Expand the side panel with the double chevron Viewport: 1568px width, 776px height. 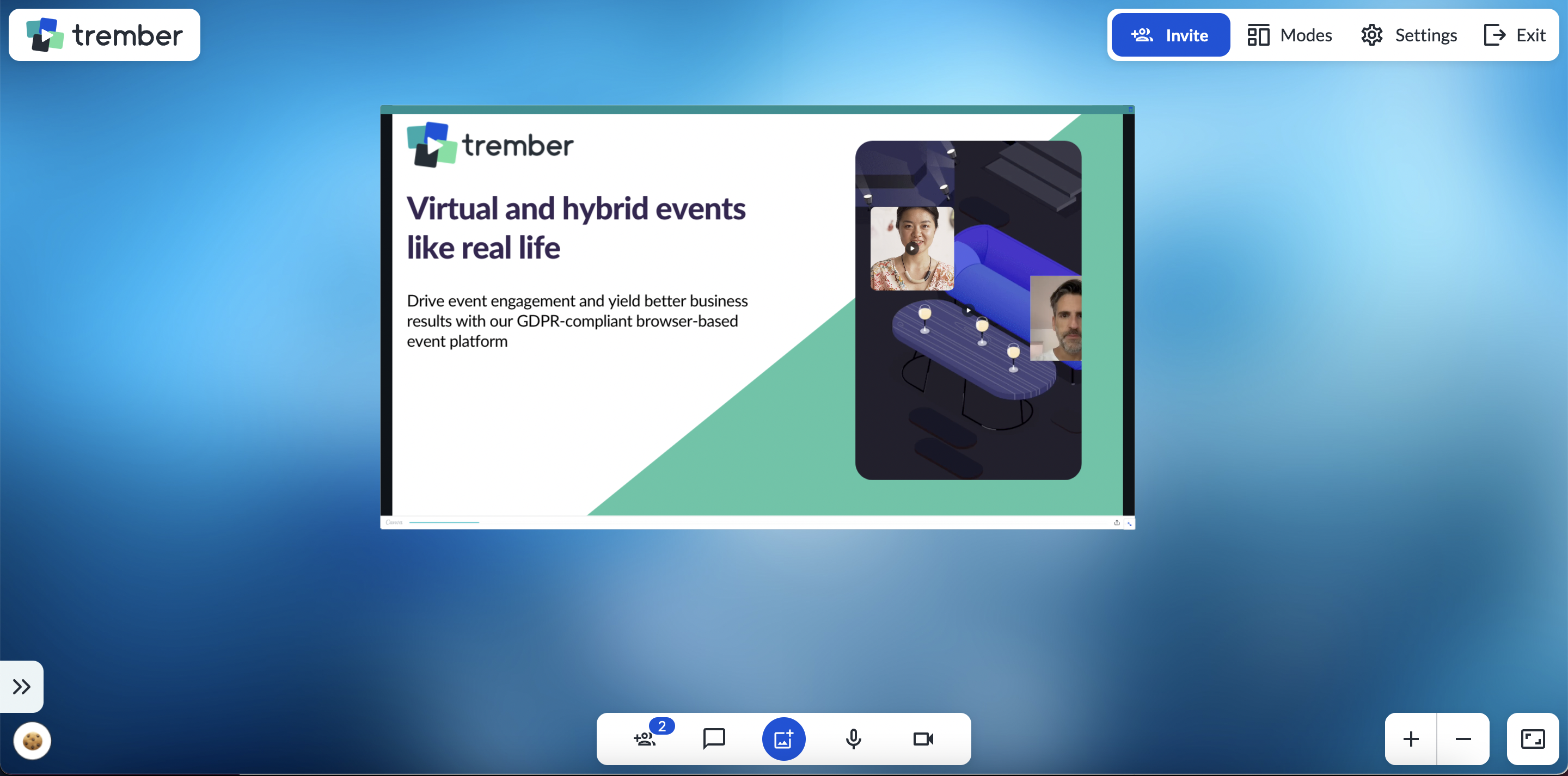22,687
